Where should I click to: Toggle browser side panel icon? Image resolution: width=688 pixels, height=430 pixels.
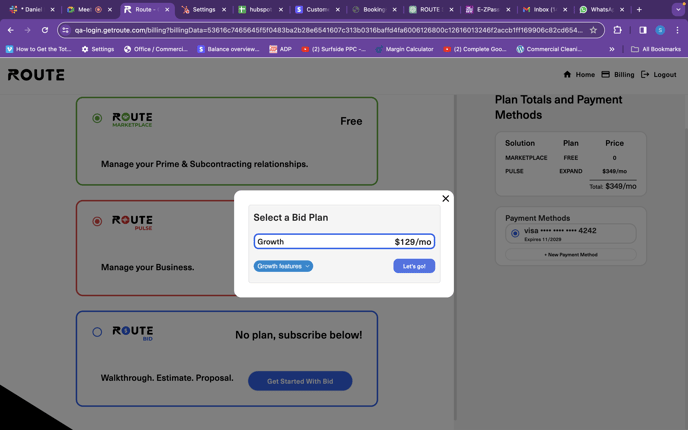coord(643,30)
